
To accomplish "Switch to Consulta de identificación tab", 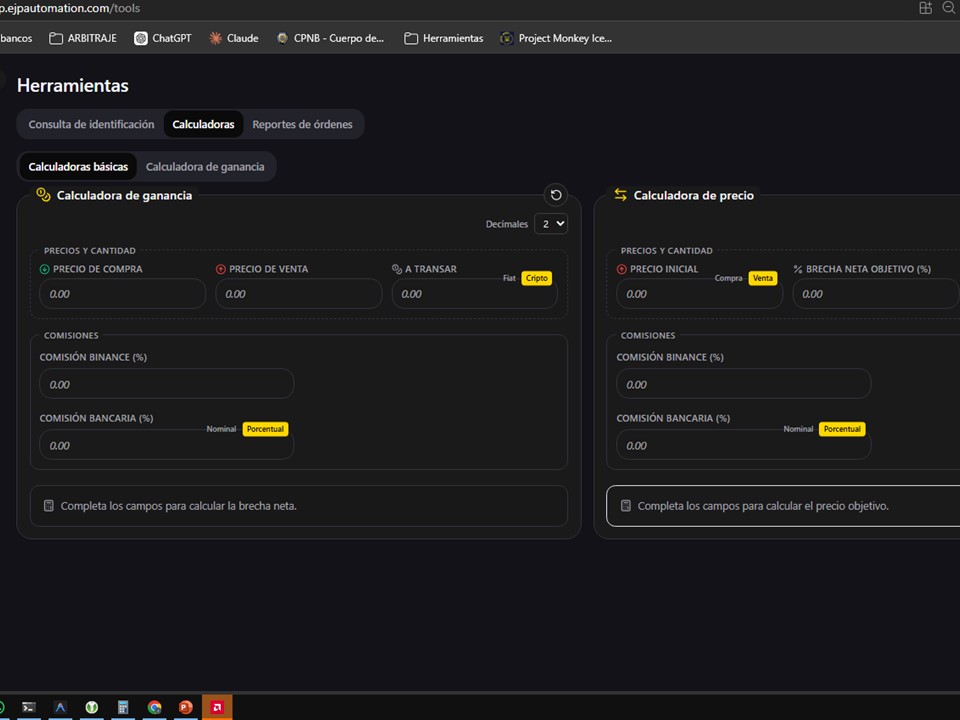I will click(x=91, y=124).
